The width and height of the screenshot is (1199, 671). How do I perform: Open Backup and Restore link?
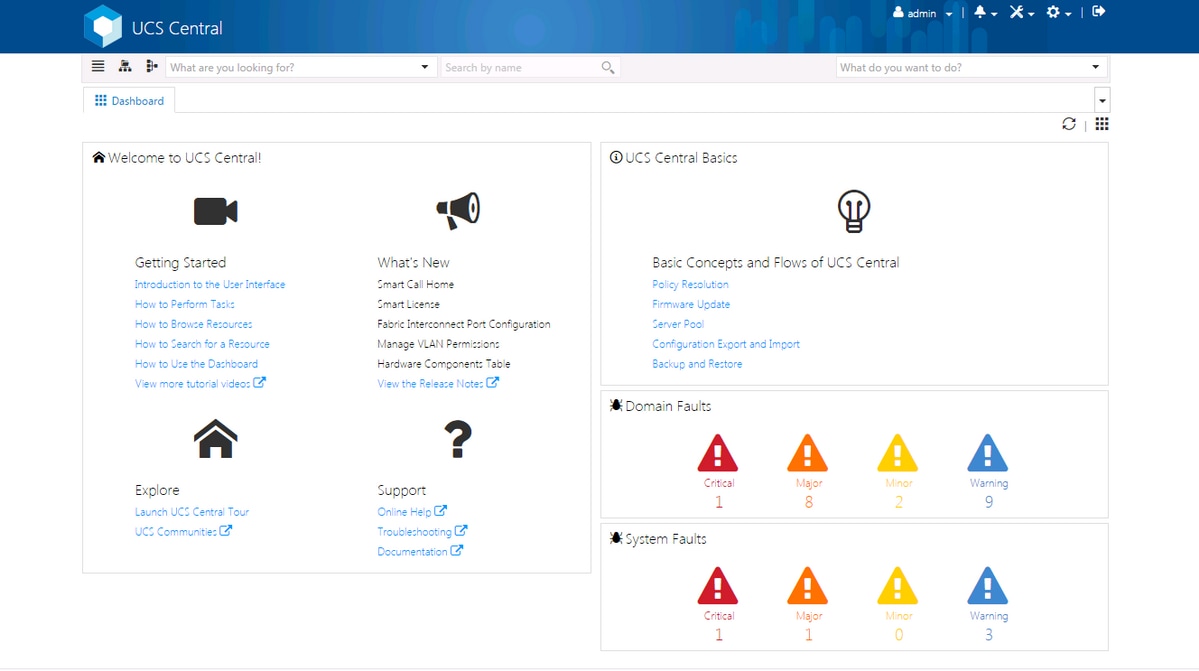(697, 364)
